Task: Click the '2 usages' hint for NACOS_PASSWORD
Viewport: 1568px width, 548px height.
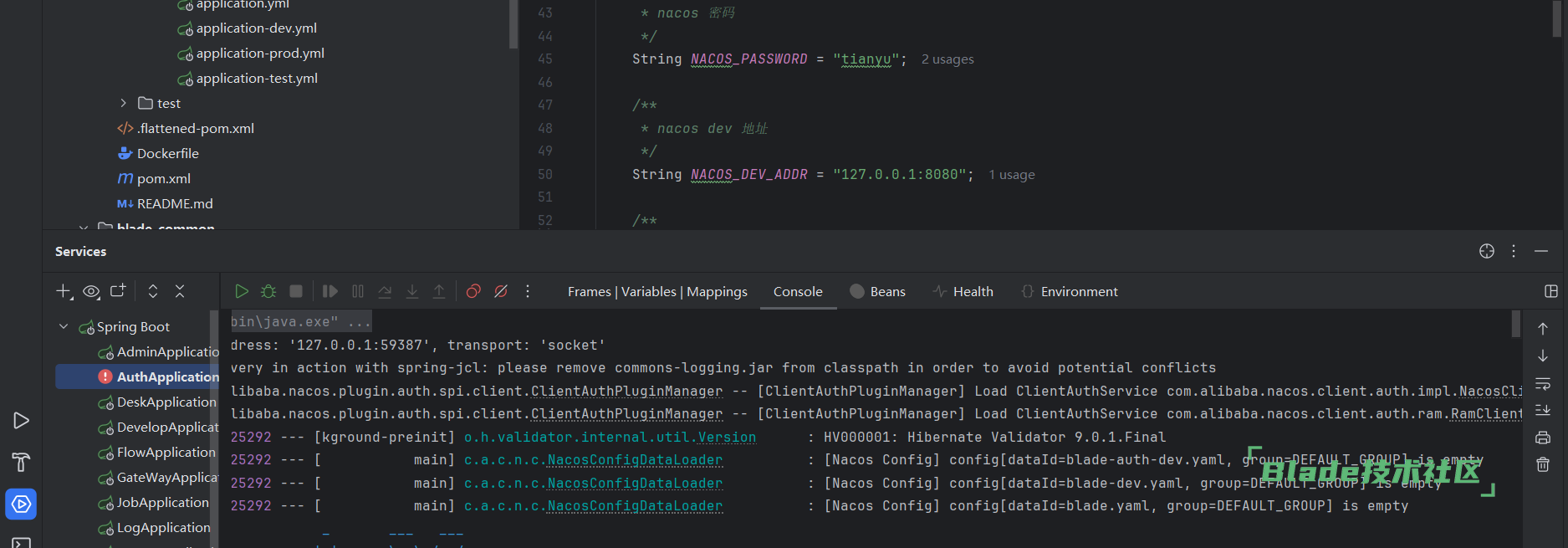Action: (947, 59)
